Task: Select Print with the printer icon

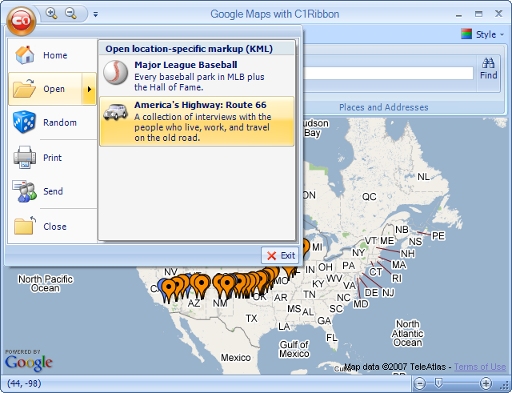Action: (x=52, y=157)
